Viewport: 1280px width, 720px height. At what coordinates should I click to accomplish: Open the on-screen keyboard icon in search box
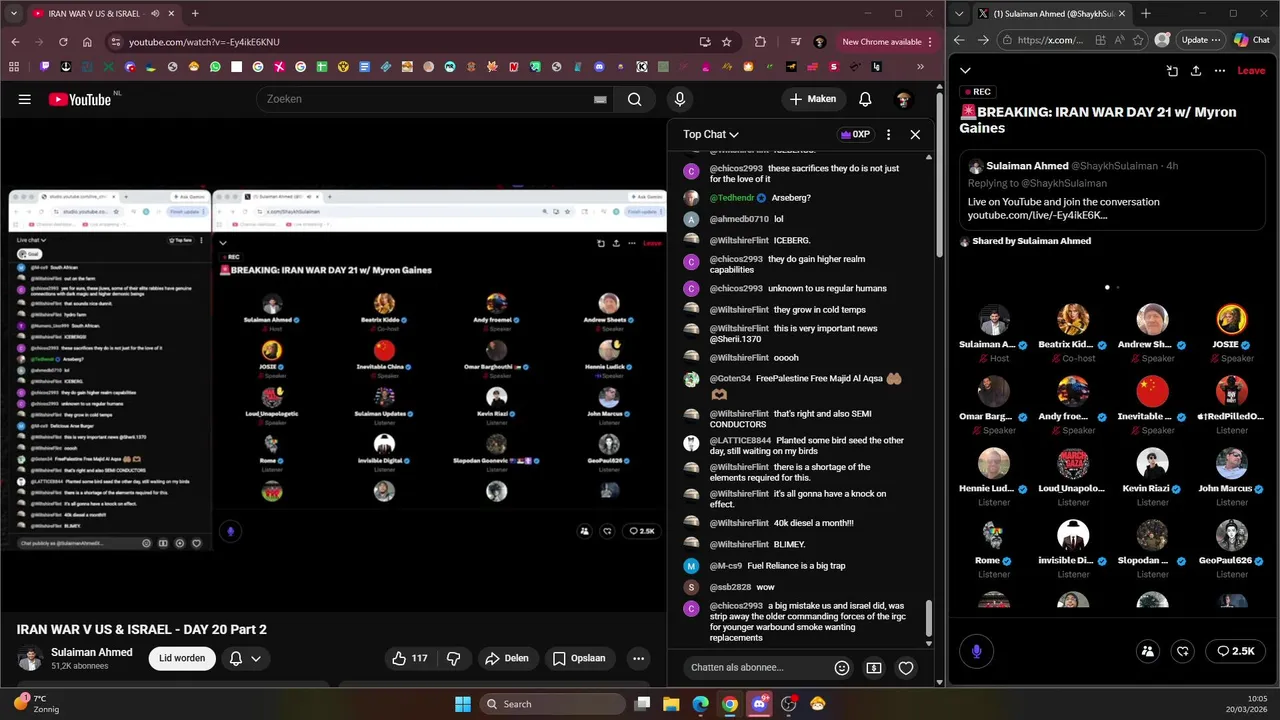tap(600, 99)
